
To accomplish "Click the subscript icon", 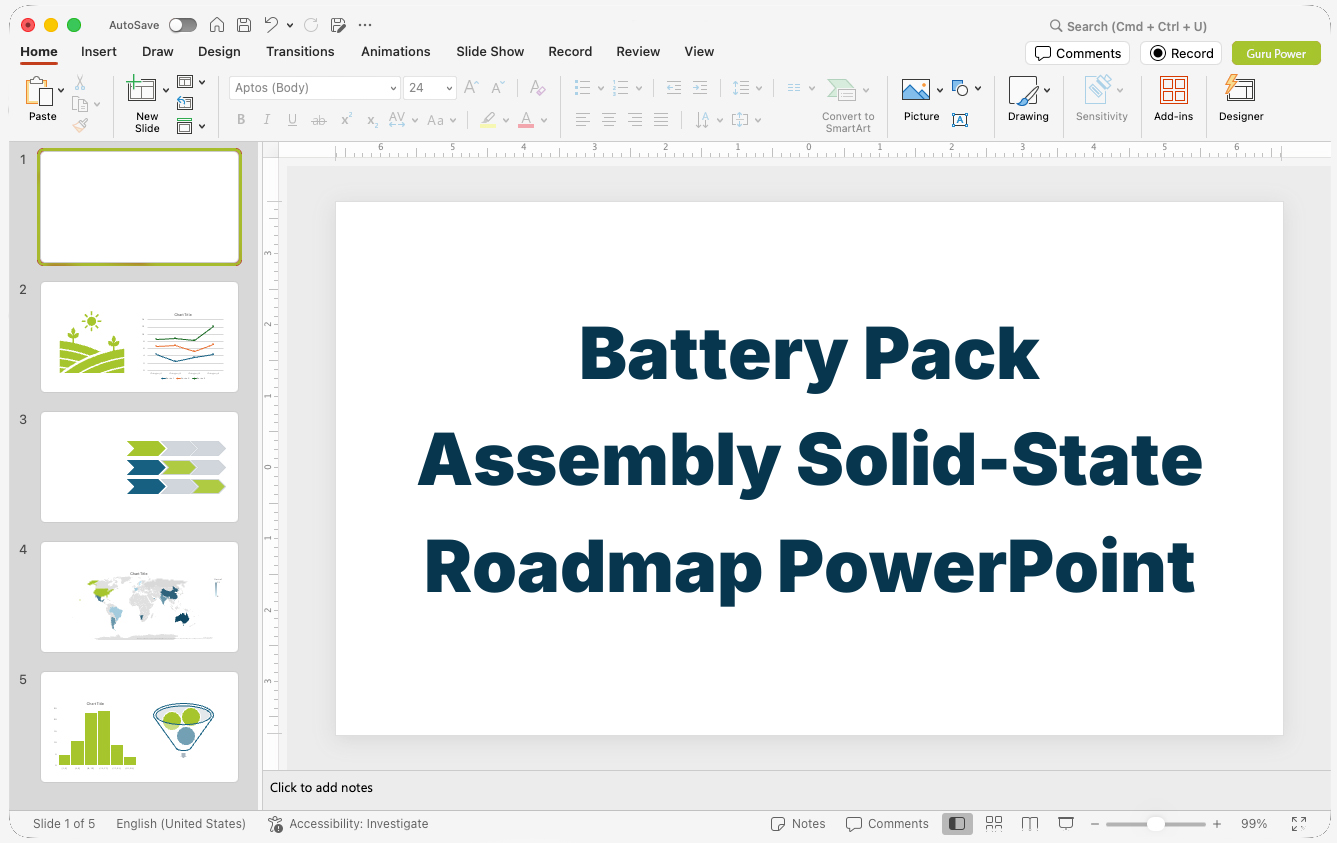I will pyautogui.click(x=372, y=120).
